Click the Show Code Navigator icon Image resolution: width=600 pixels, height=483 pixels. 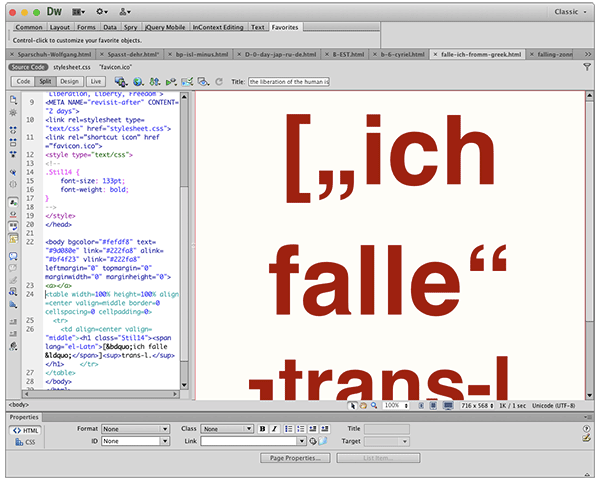pos(13,113)
